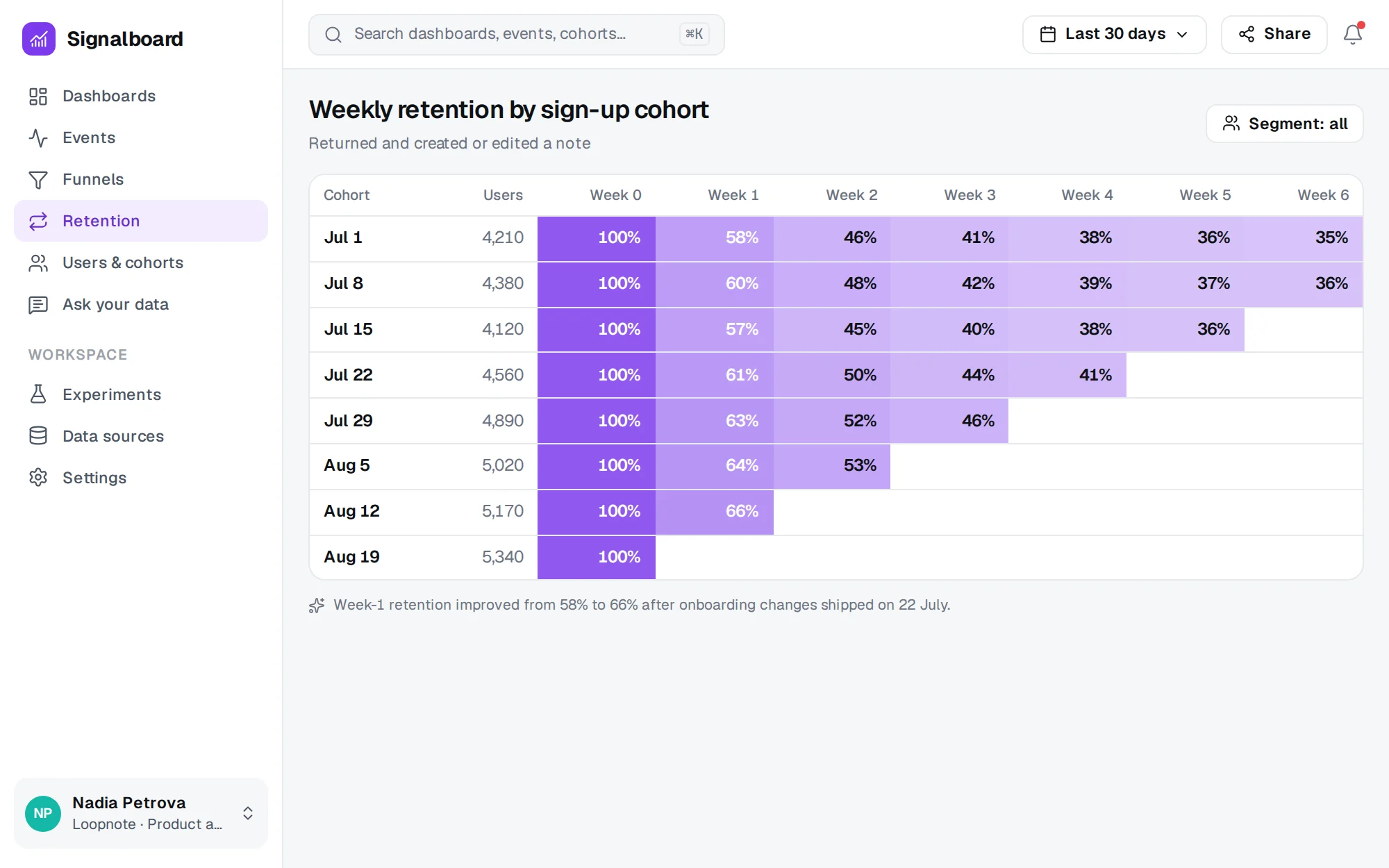Click the Retention loop arrows icon
This screenshot has height=868, width=1389.
pyautogui.click(x=38, y=221)
